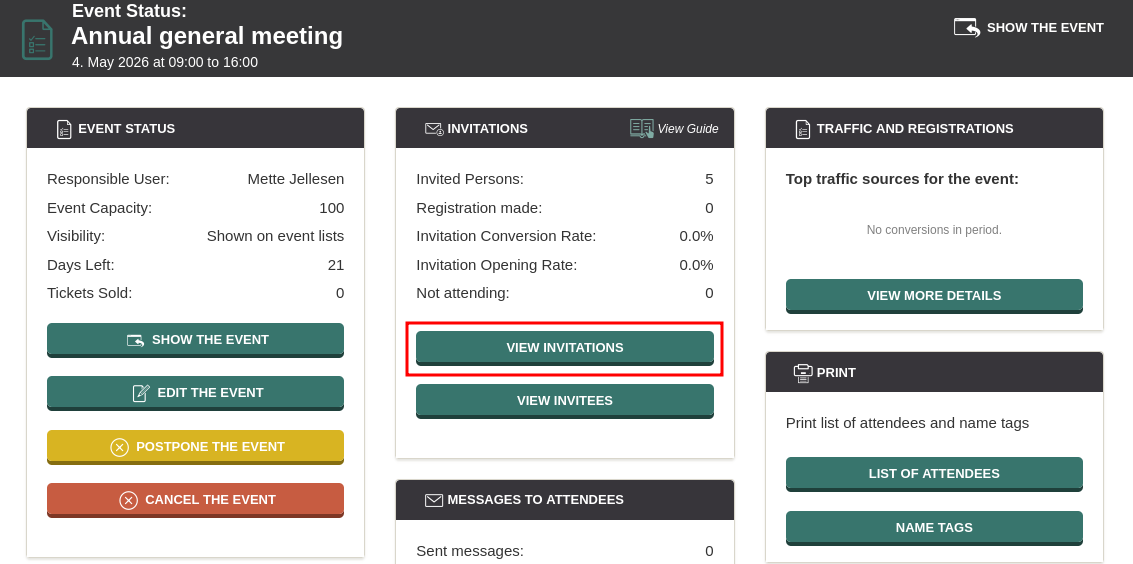Click the Messages to Attendees envelope icon
Screen dimensions: 1133x564
434,500
